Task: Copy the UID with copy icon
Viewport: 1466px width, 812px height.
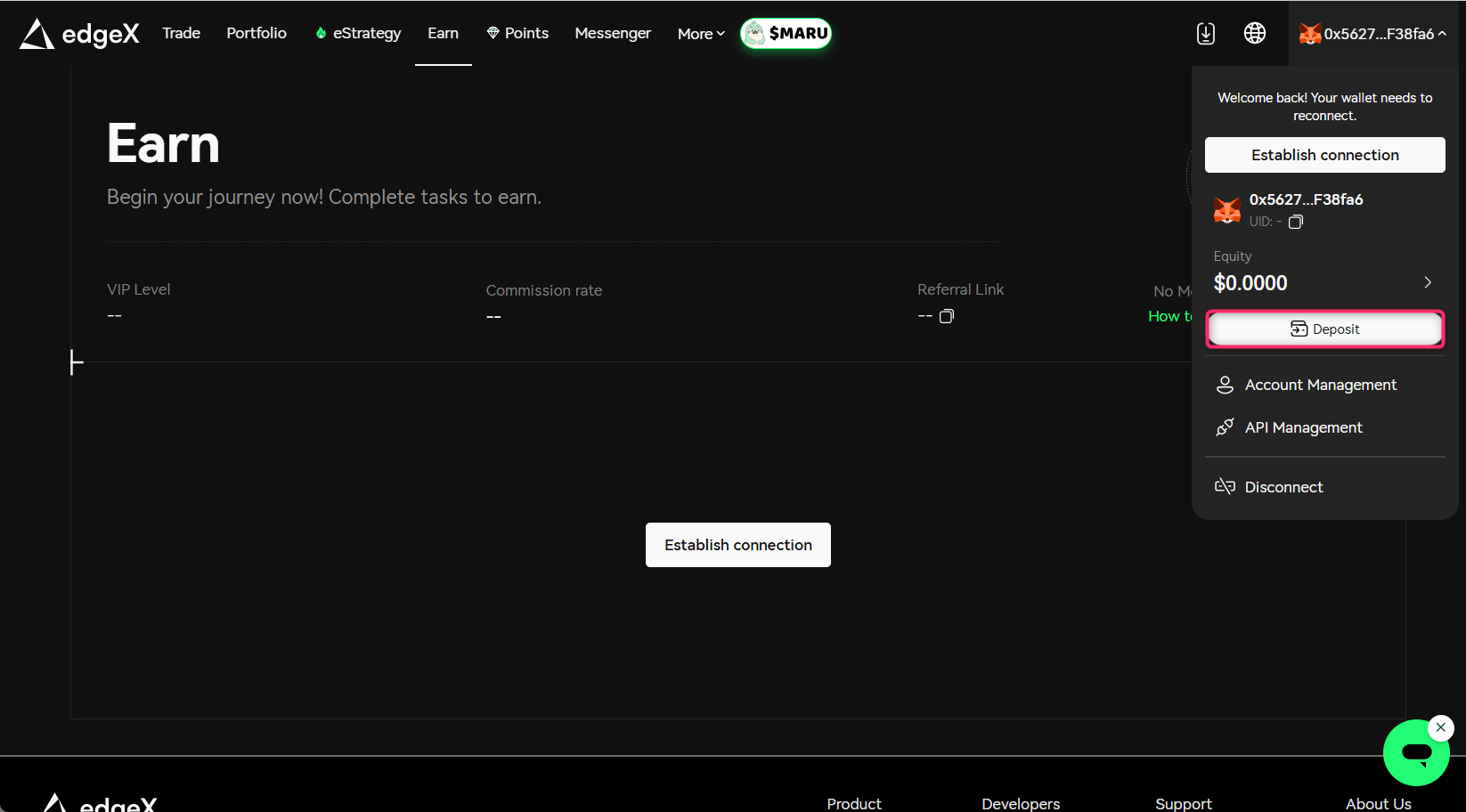Action: (x=1296, y=222)
